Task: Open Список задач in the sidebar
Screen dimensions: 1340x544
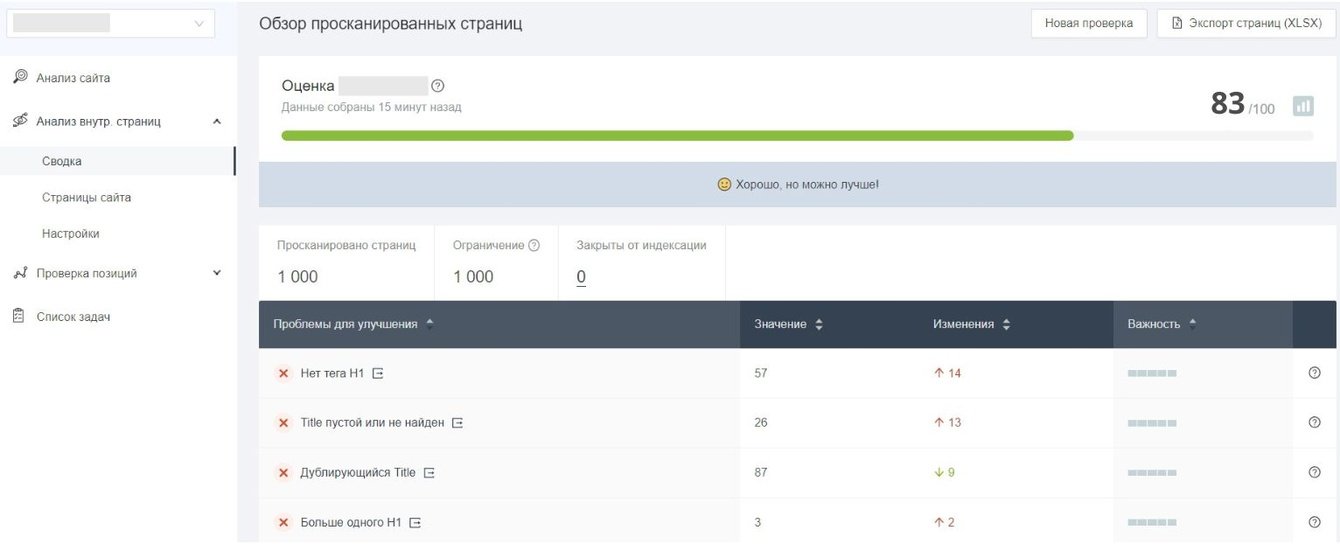Action: [73, 317]
